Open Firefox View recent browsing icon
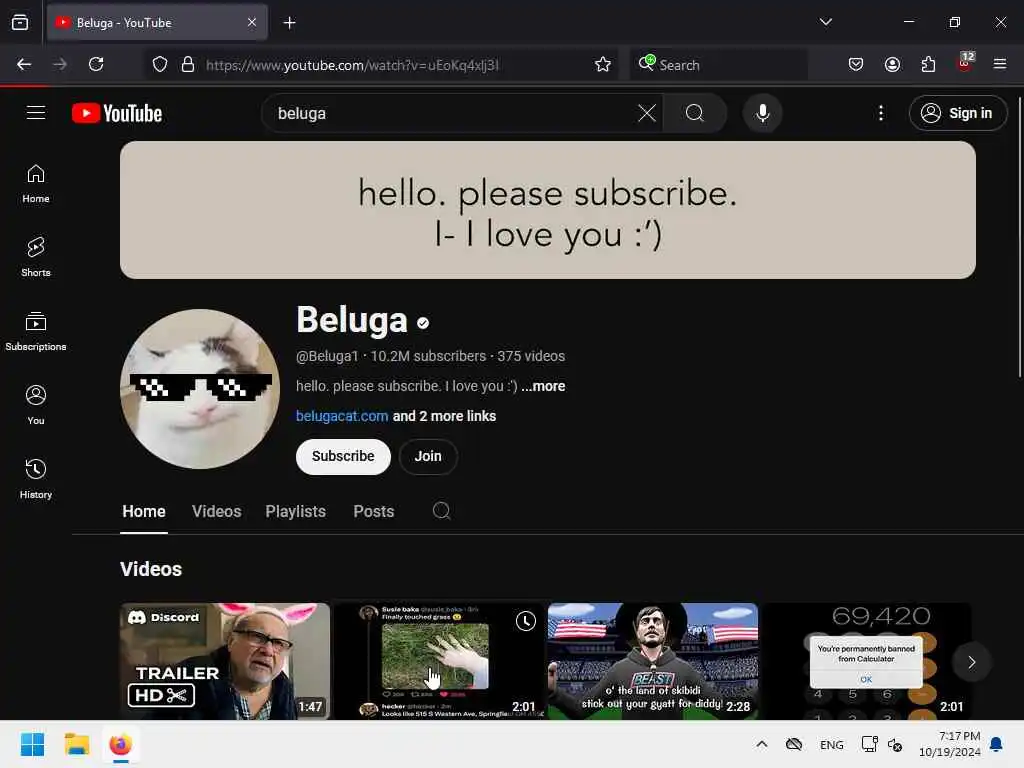Viewport: 1024px width, 768px height. [20, 23]
